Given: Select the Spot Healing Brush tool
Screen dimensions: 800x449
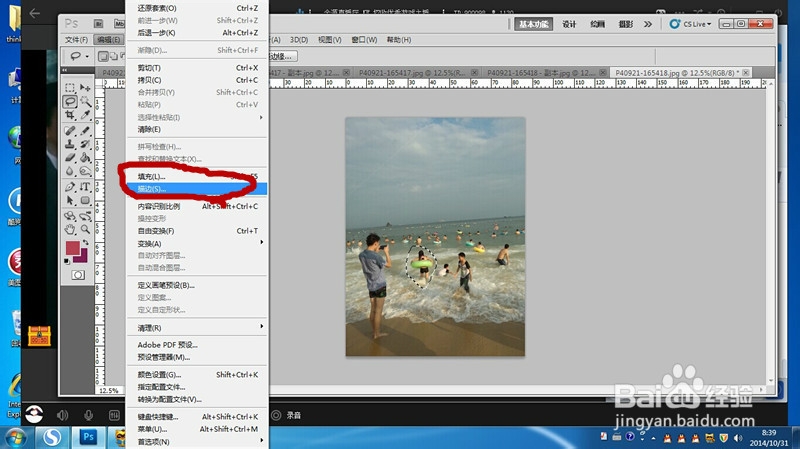Looking at the screenshot, I should 70,131.
